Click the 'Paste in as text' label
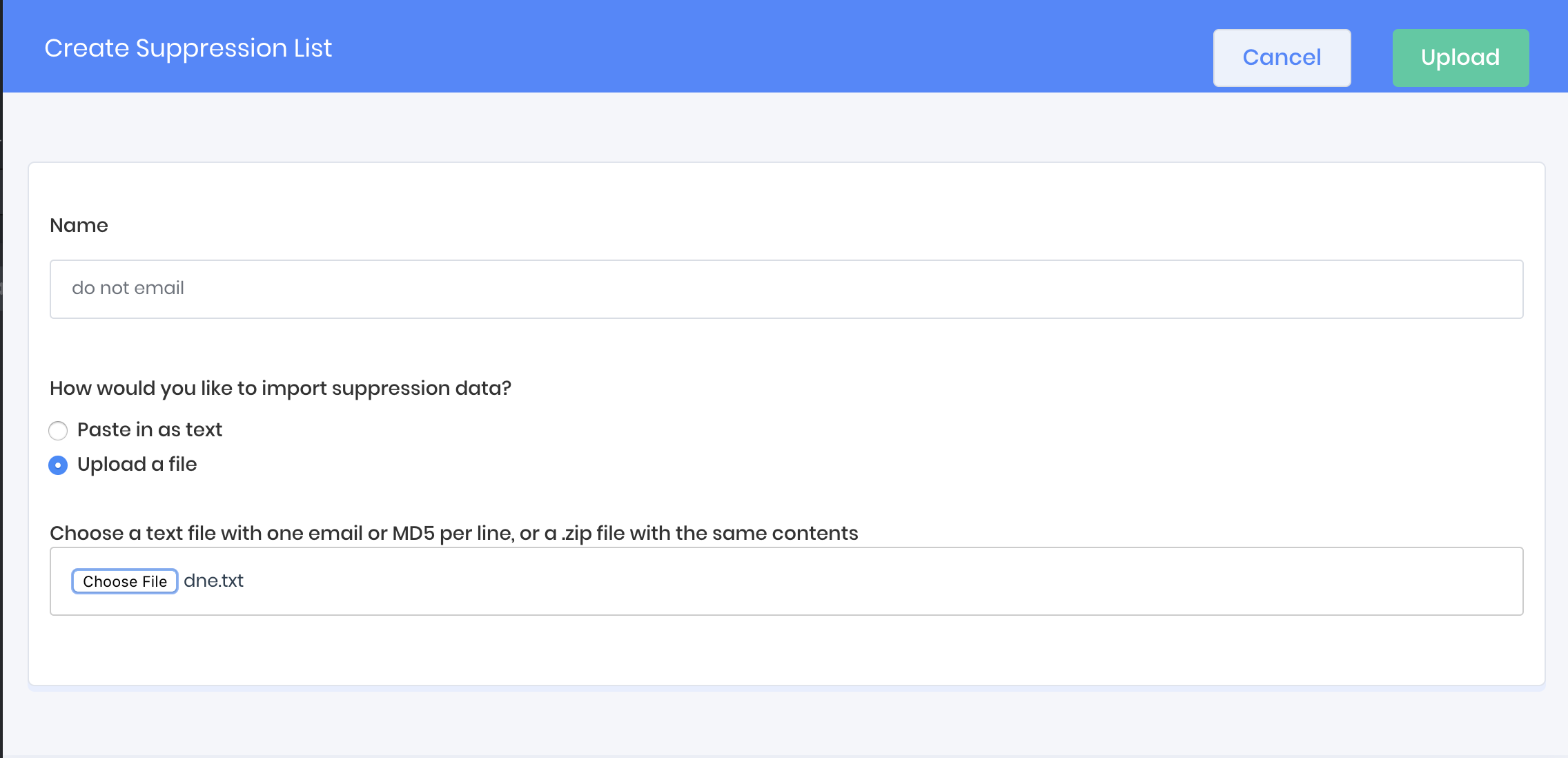Screen dimensions: 1568x758 click(150, 429)
